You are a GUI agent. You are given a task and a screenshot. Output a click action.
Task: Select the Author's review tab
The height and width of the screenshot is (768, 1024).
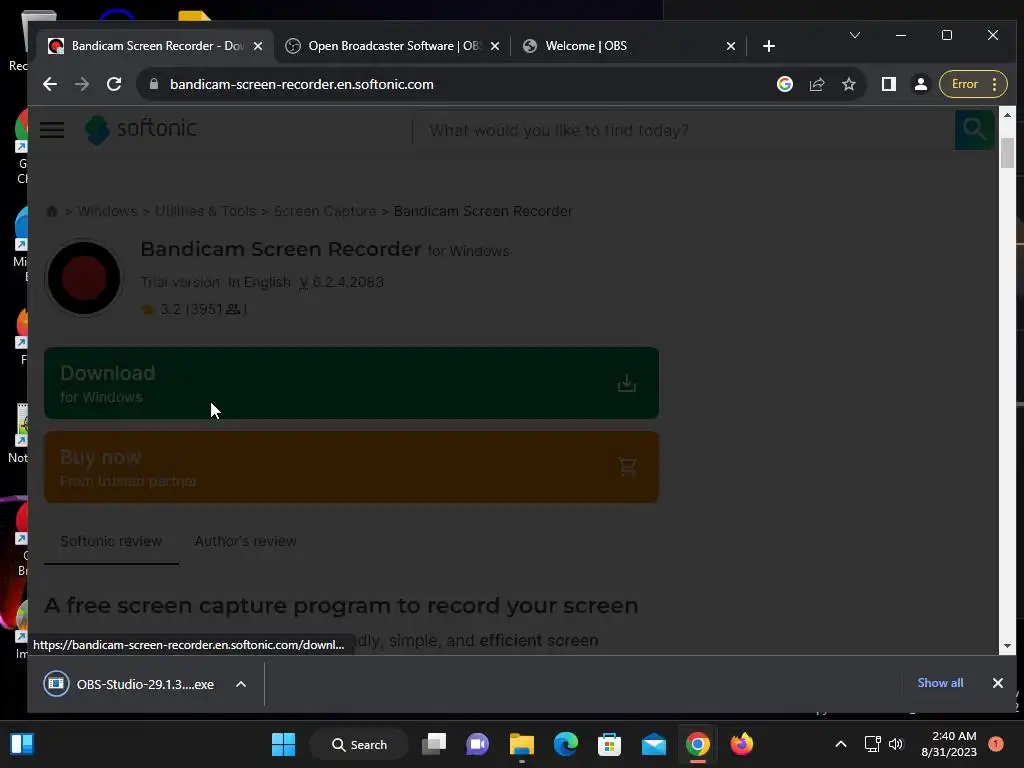tap(246, 541)
